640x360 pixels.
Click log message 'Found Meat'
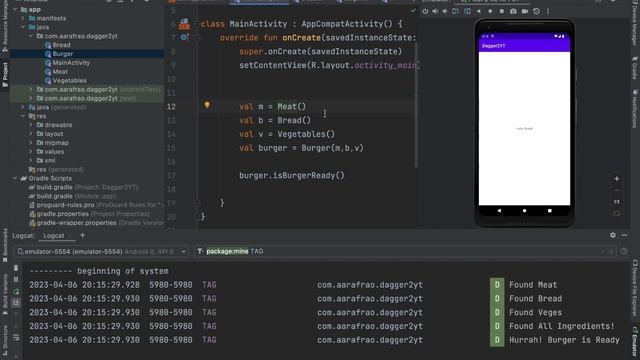[533, 285]
